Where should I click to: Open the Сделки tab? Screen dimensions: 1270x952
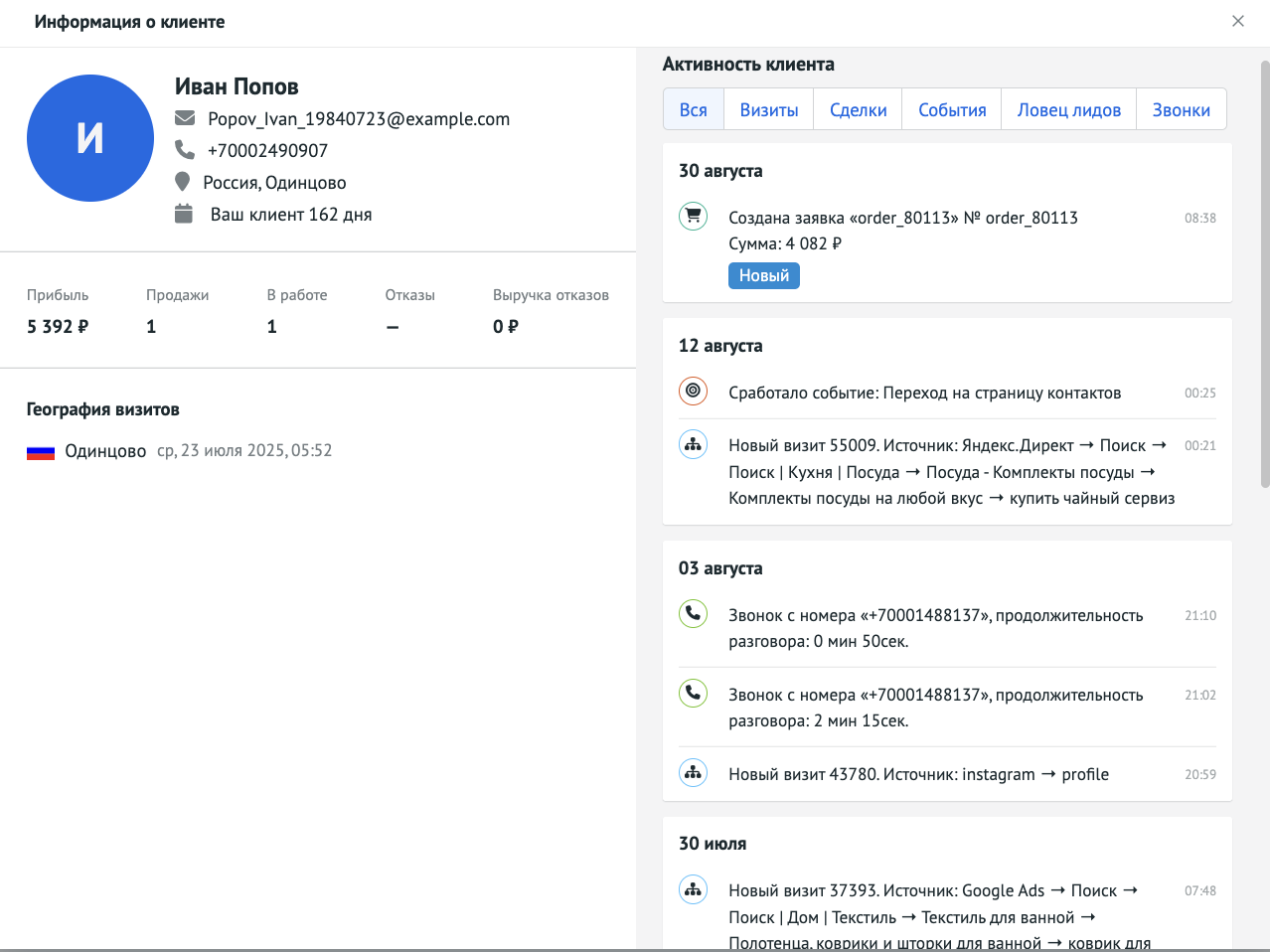click(858, 109)
